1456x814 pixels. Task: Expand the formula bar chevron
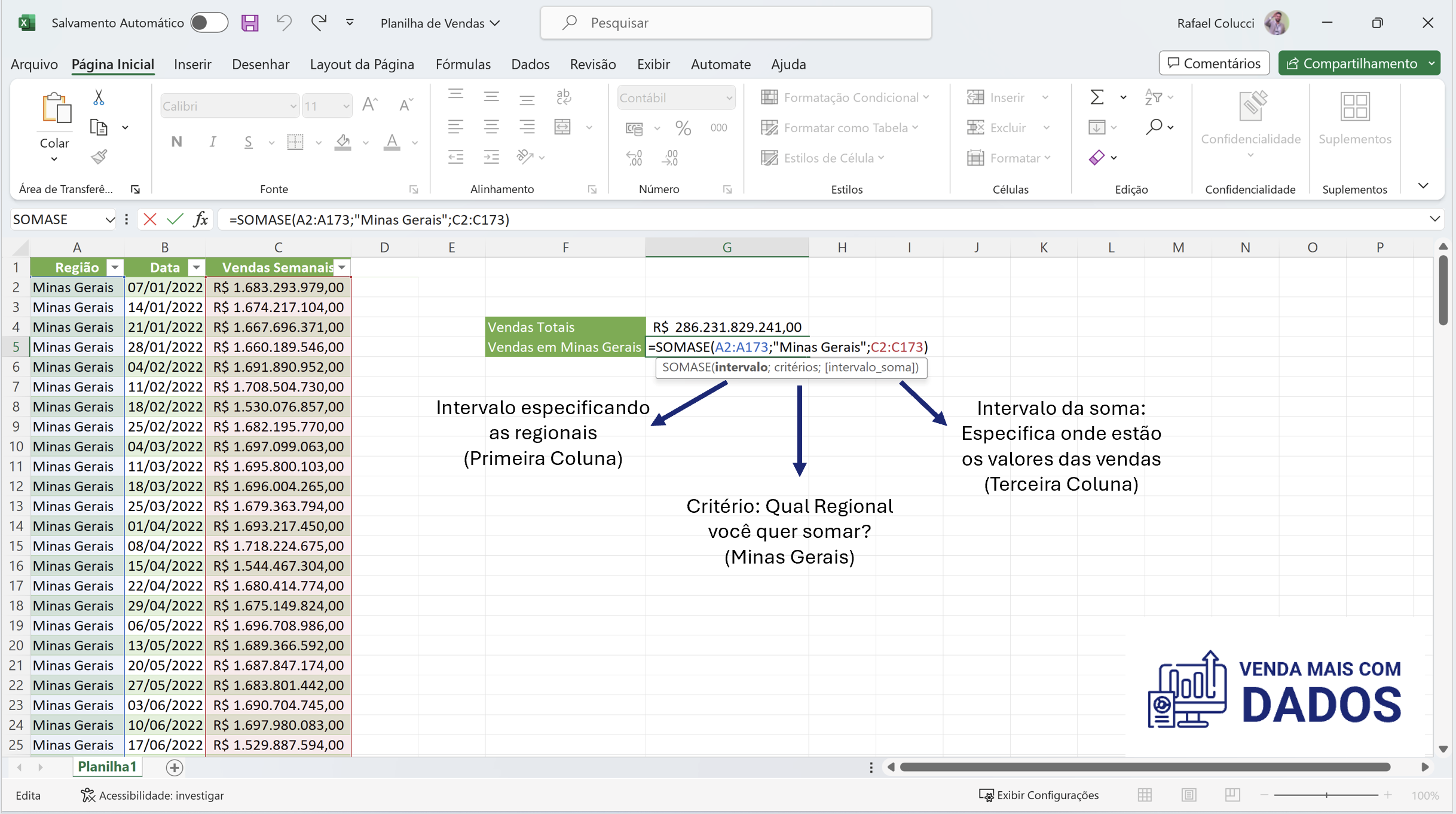[x=1434, y=219]
